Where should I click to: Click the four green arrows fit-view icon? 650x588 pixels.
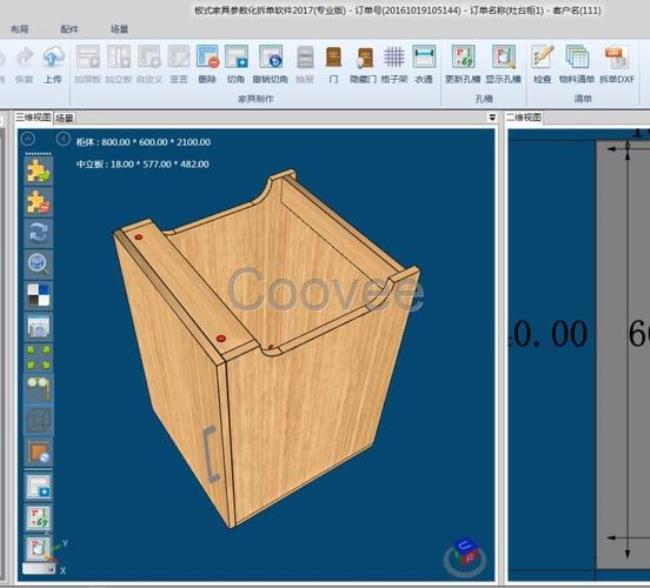tap(39, 357)
